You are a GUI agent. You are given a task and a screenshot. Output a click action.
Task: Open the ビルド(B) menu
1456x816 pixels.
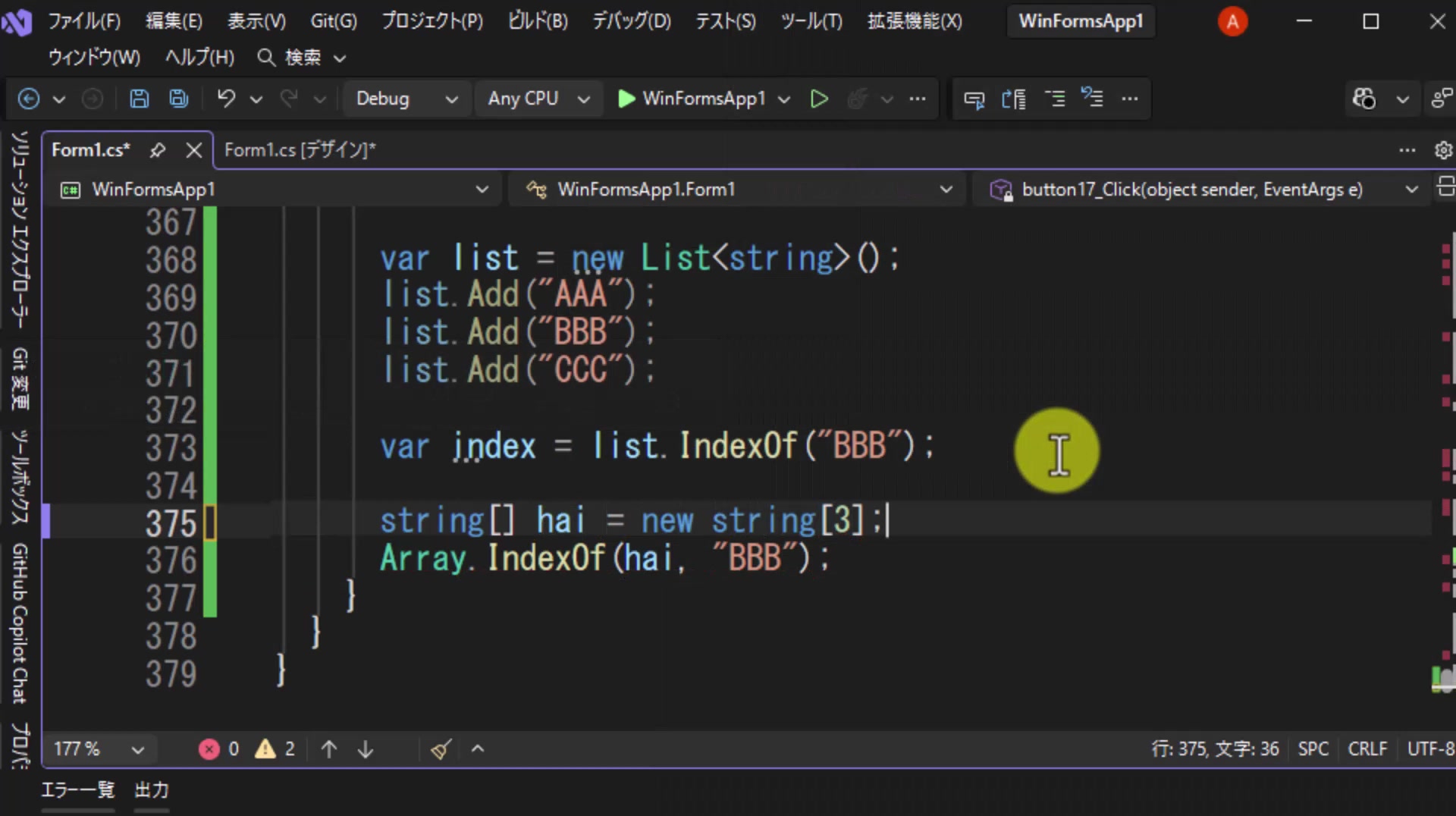[538, 21]
